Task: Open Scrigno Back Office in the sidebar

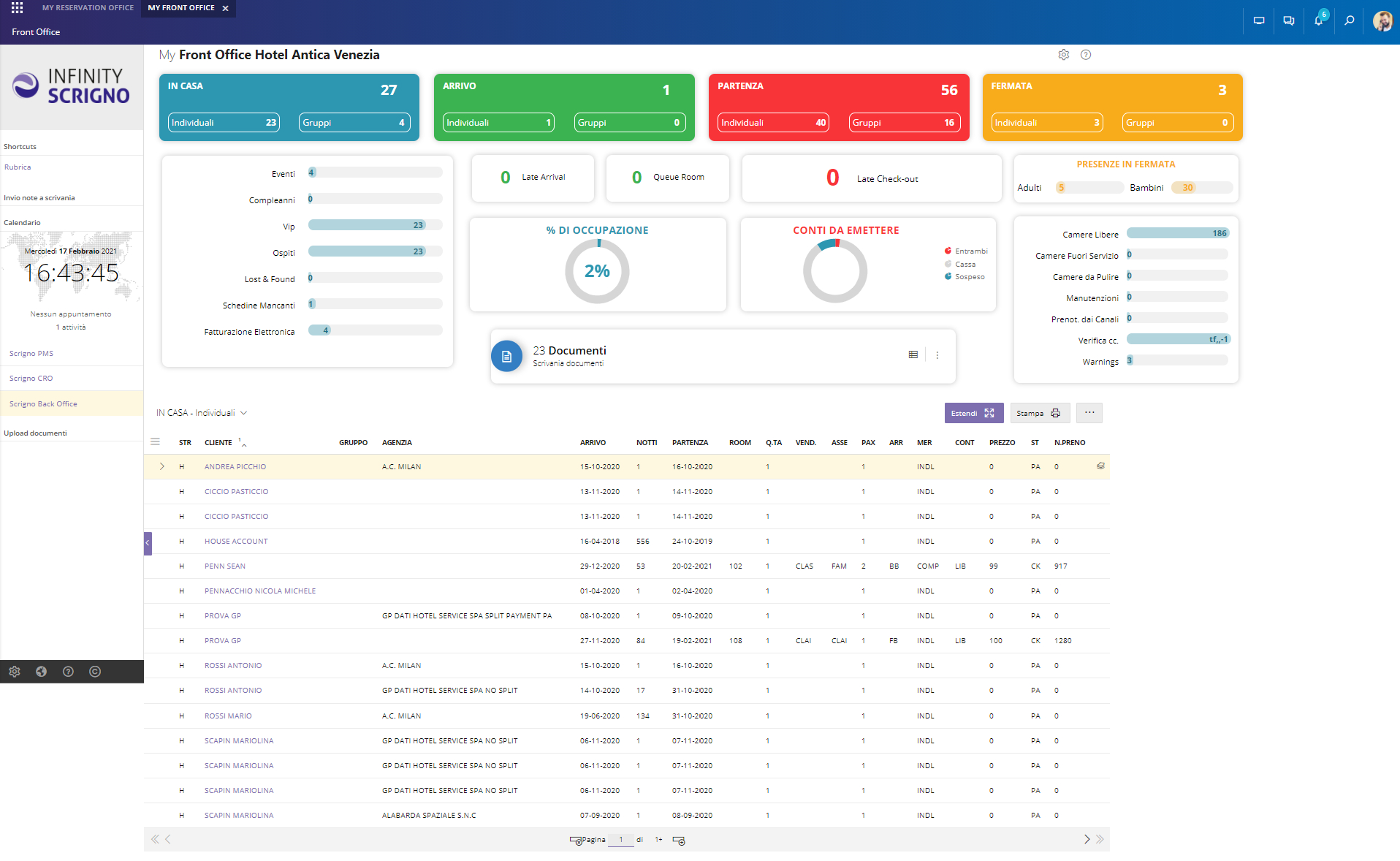Action: point(43,403)
